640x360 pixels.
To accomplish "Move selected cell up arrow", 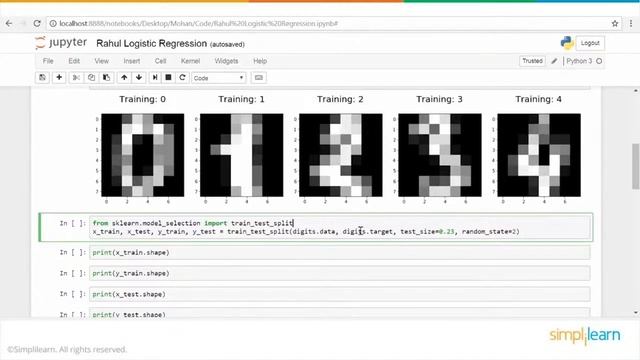I will [x=124, y=78].
